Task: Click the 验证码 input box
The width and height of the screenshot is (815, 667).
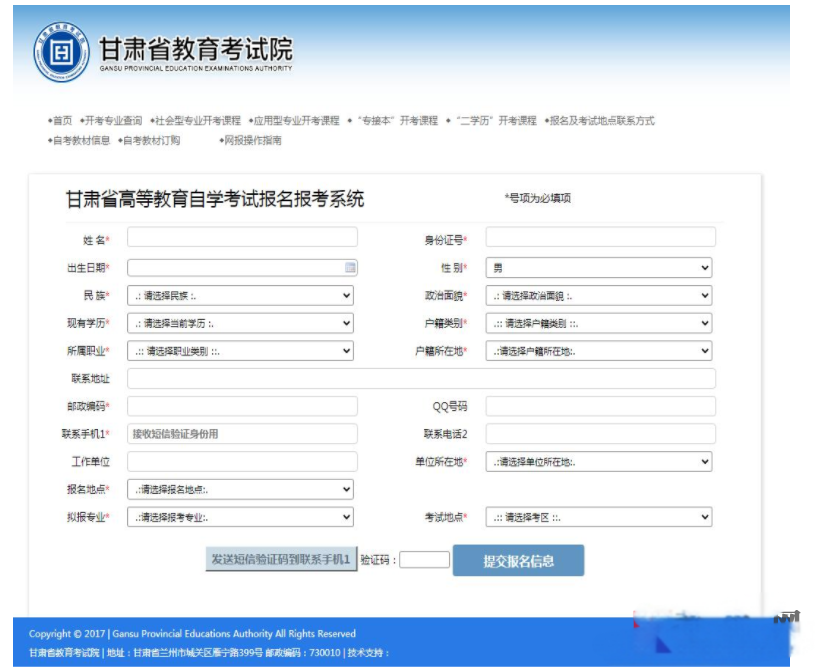Action: point(425,560)
